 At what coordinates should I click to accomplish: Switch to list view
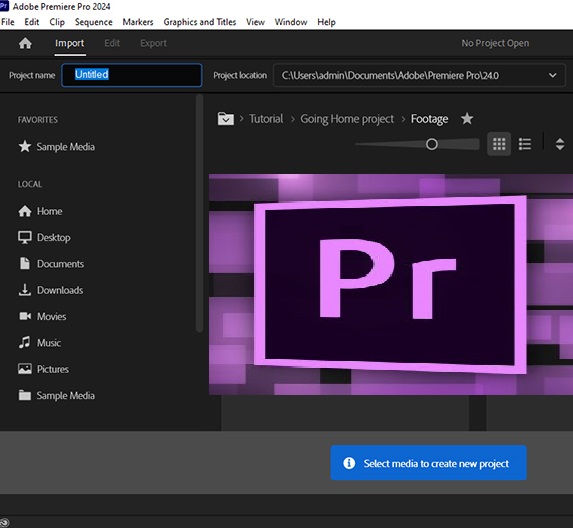click(525, 144)
